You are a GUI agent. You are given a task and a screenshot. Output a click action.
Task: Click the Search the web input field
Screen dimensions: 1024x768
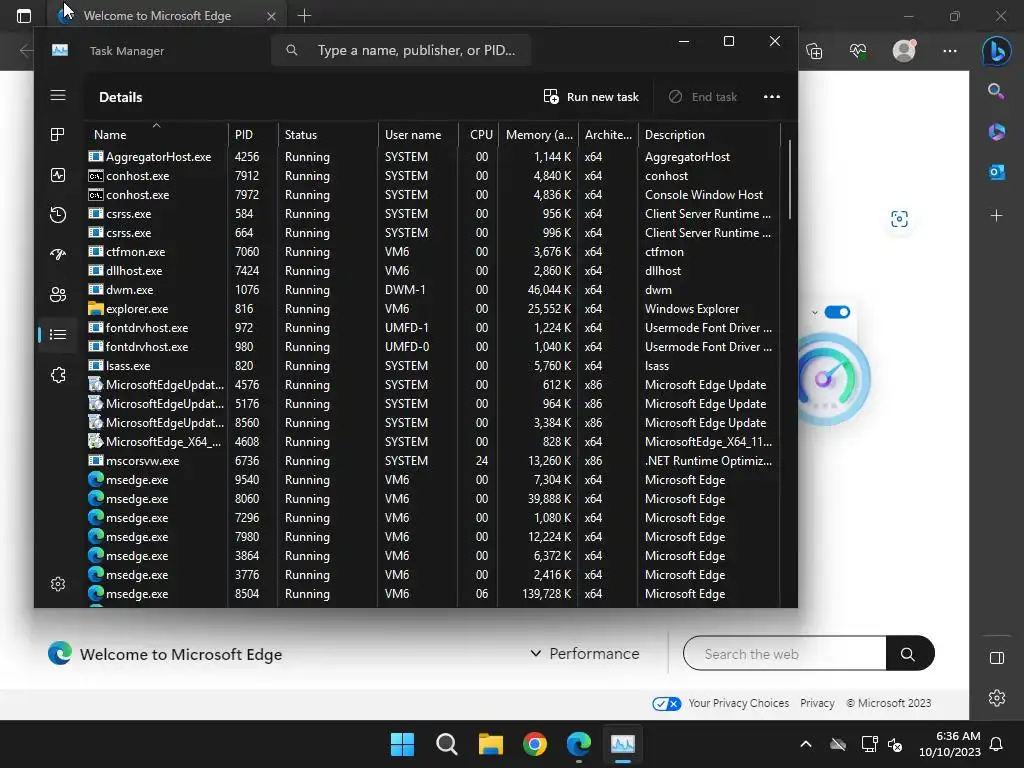click(785, 654)
